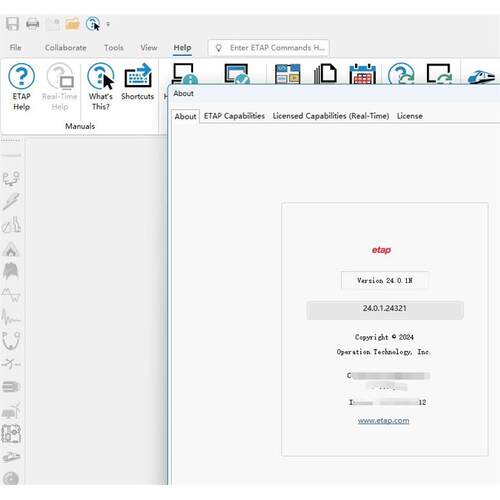The height and width of the screenshot is (500, 500).
Task: Select the network nodes mode icon in sidebar
Action: 11,178
